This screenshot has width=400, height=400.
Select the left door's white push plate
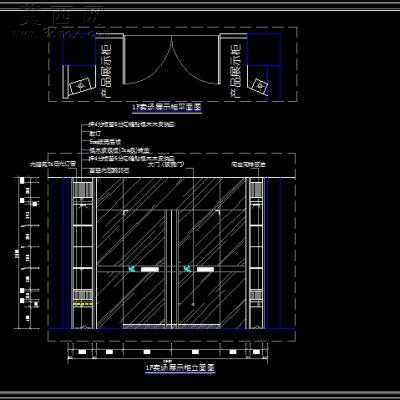150,269
